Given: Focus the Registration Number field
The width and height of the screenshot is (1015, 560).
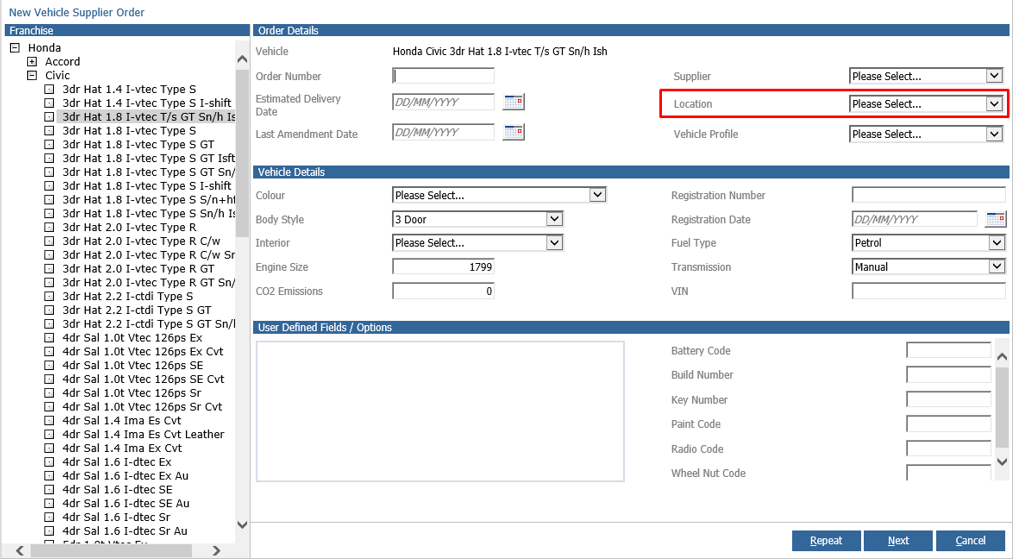Looking at the screenshot, I should pyautogui.click(x=929, y=195).
